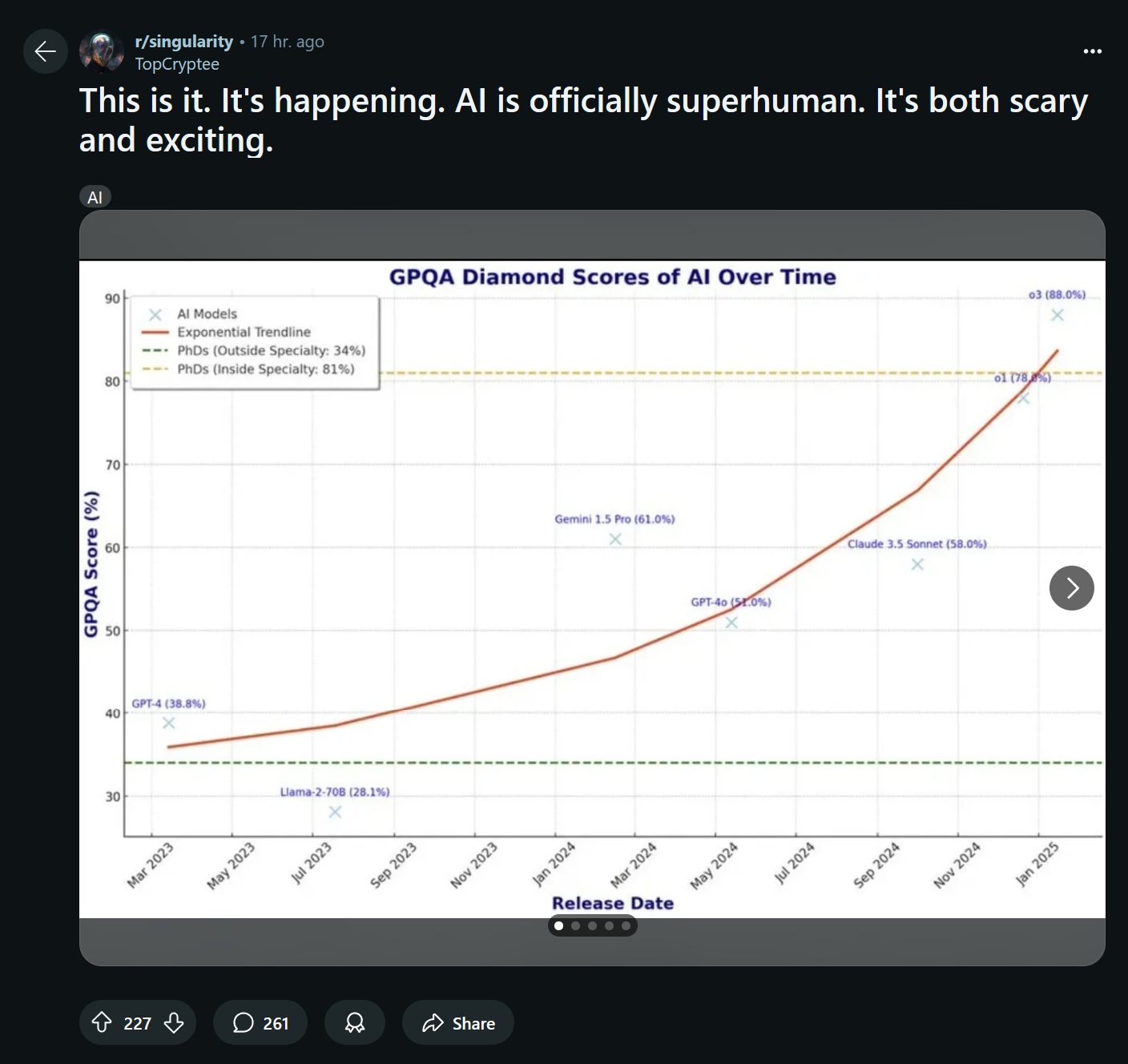Jump to the last gallery pagination dot
Image resolution: width=1128 pixels, height=1064 pixels.
[626, 926]
